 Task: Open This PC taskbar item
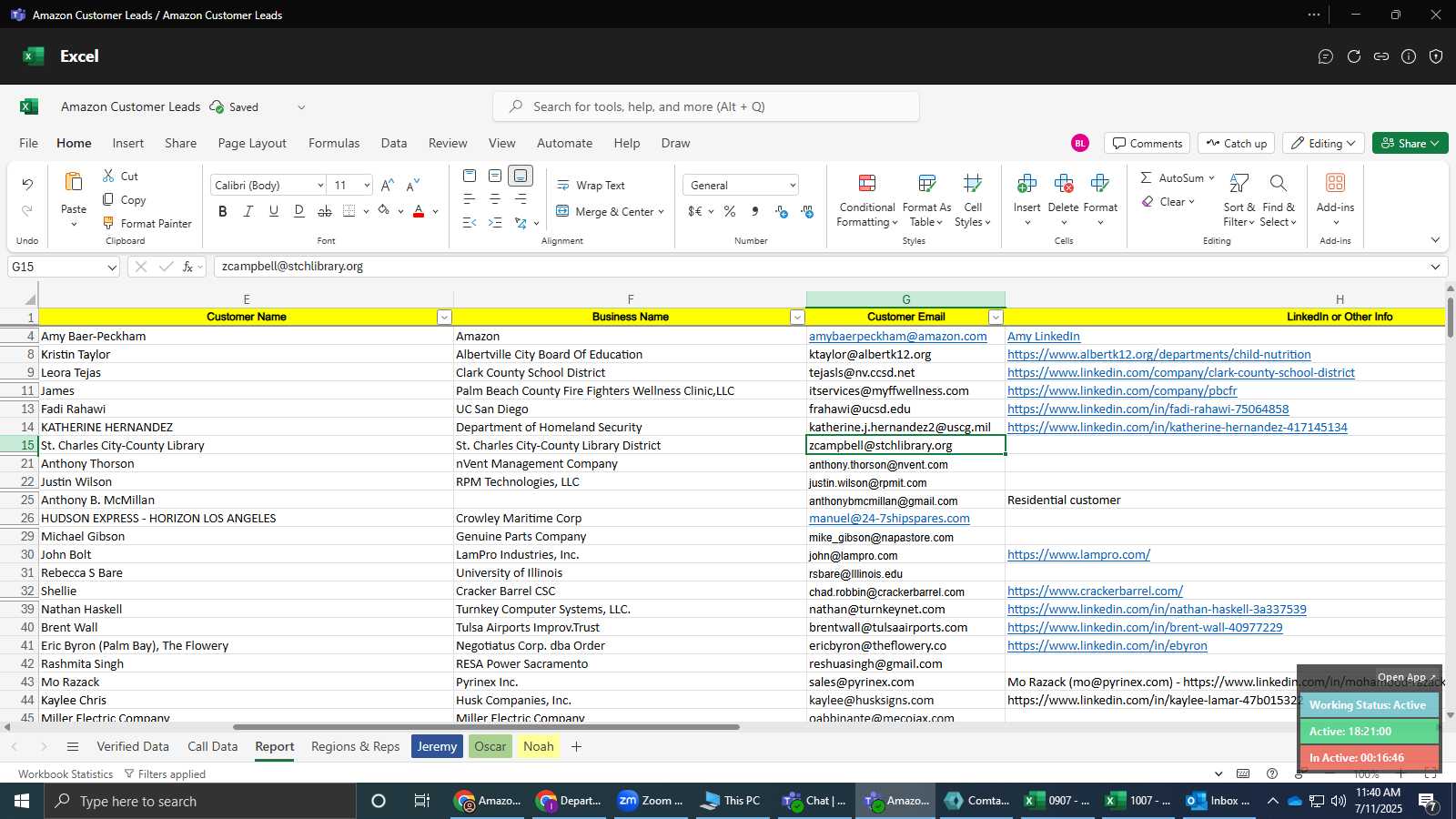(x=731, y=801)
